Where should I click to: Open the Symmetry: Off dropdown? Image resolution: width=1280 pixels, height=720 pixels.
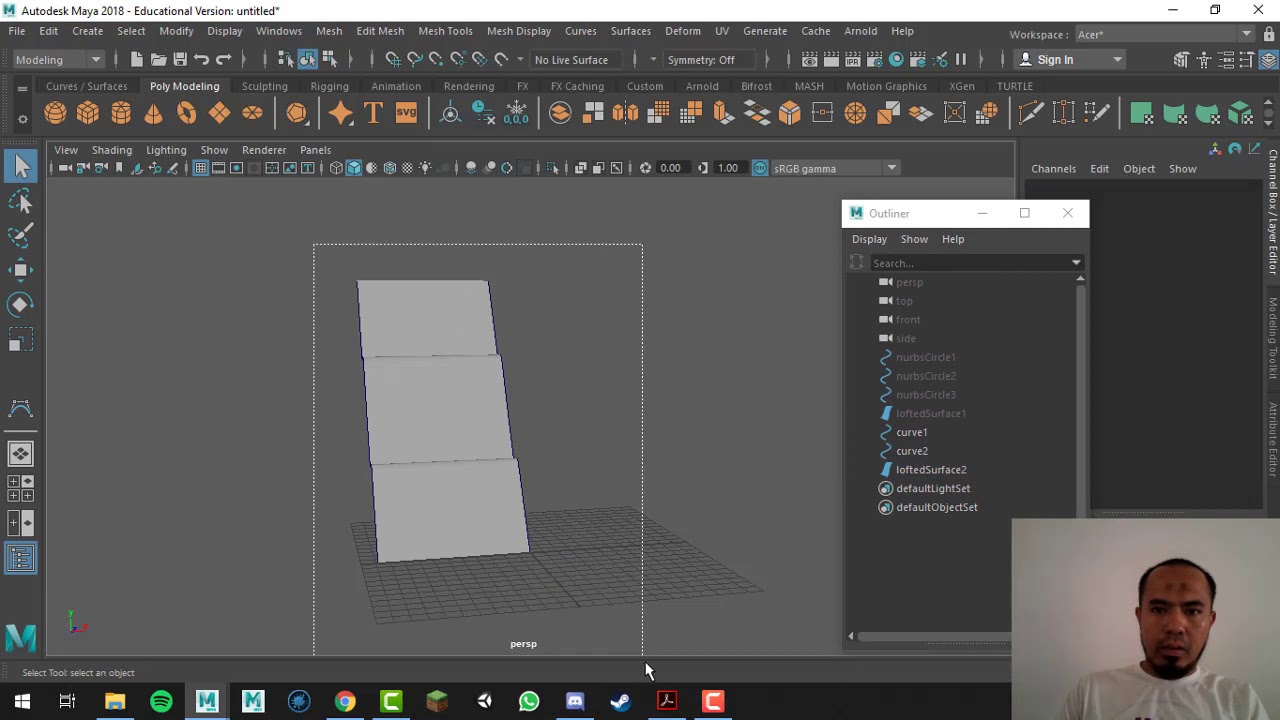click(709, 60)
